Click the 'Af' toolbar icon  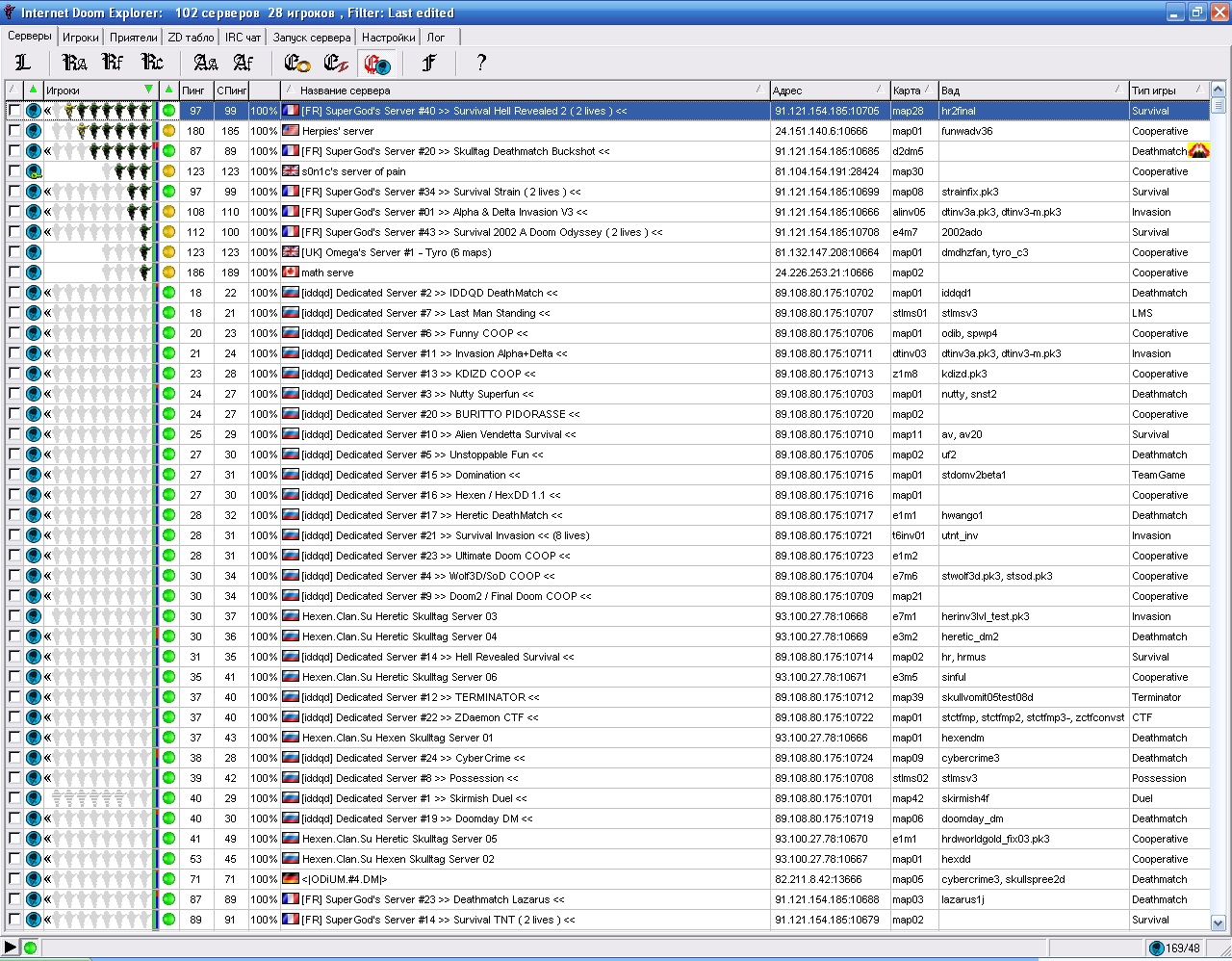pyautogui.click(x=244, y=63)
